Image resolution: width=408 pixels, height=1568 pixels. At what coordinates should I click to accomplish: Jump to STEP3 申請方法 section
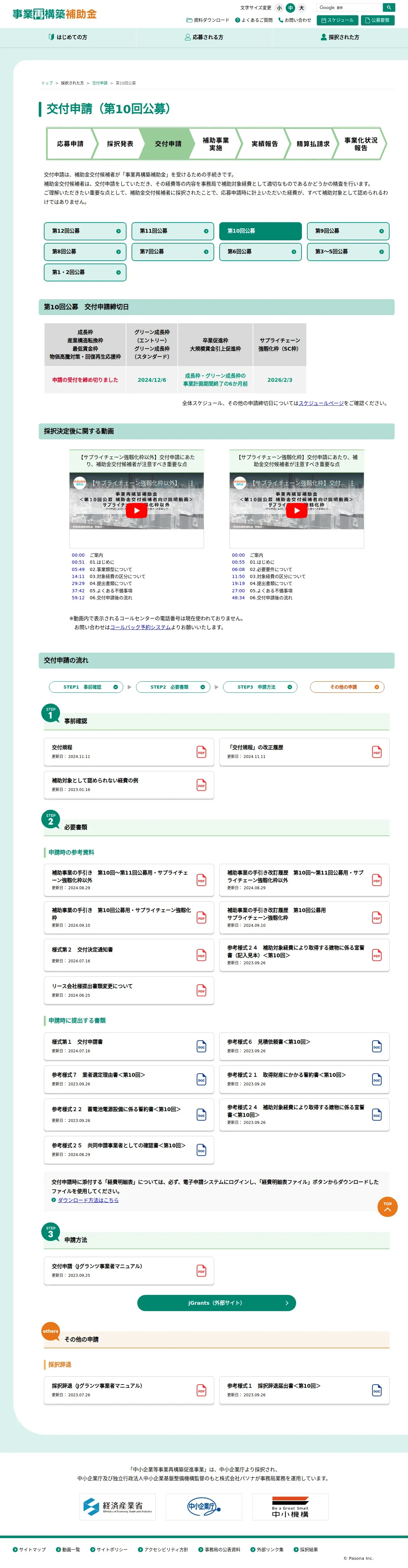click(260, 687)
